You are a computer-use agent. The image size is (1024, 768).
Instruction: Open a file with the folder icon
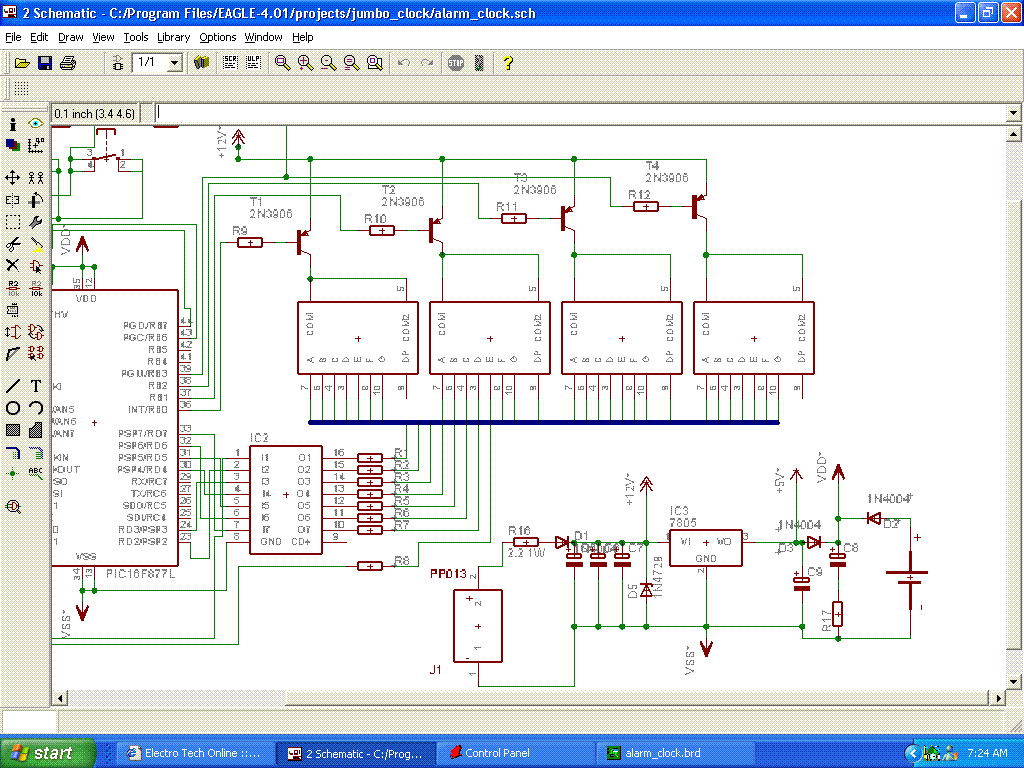tap(22, 63)
